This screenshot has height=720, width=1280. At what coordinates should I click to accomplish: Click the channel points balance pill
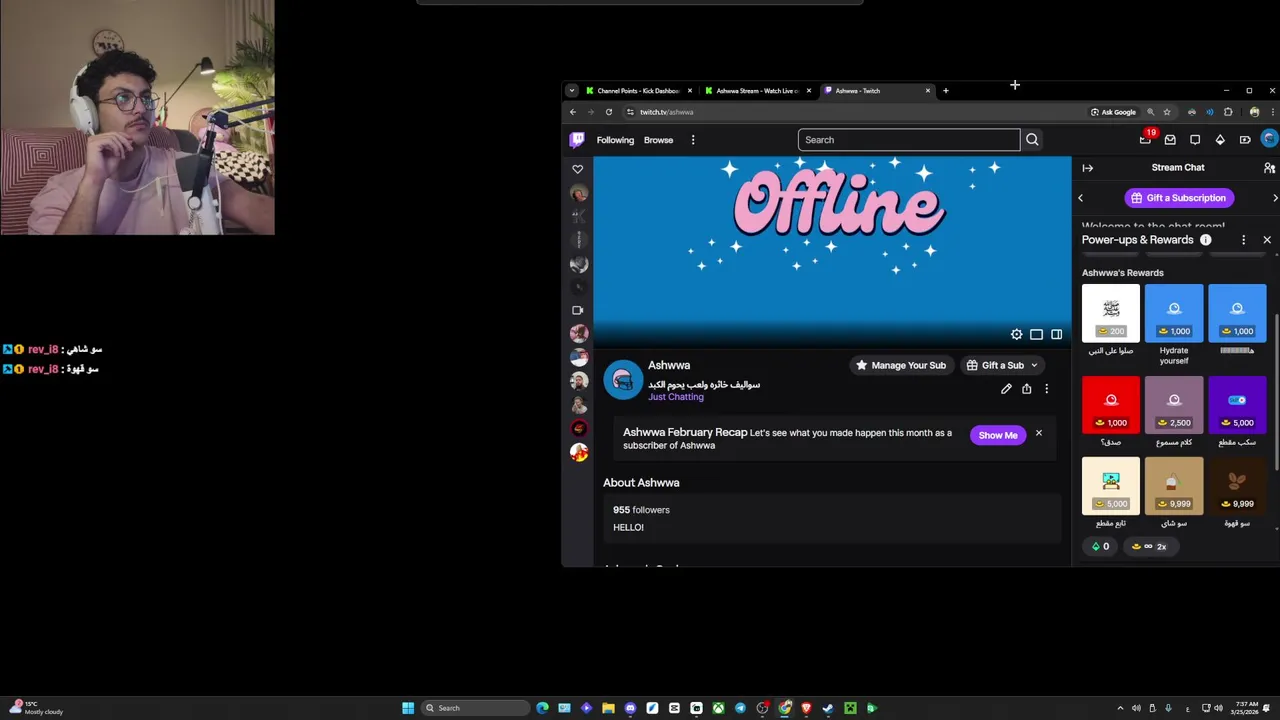click(x=1149, y=546)
